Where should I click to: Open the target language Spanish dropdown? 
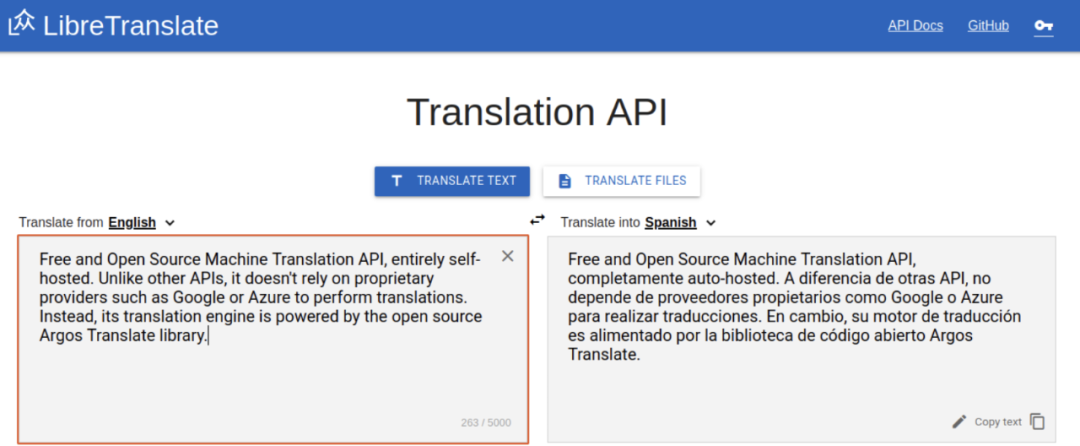tap(681, 222)
